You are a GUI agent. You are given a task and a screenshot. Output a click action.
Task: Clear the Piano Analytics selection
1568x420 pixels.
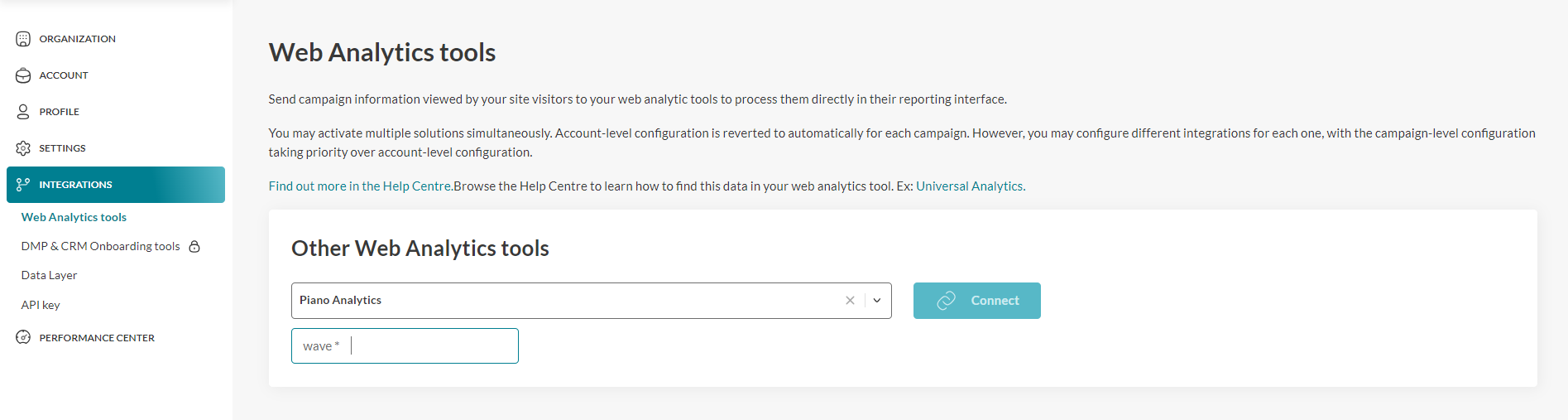(850, 301)
